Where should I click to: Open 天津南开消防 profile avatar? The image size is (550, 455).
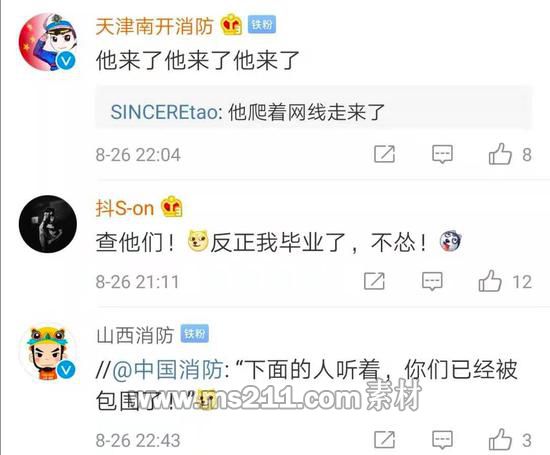48,42
